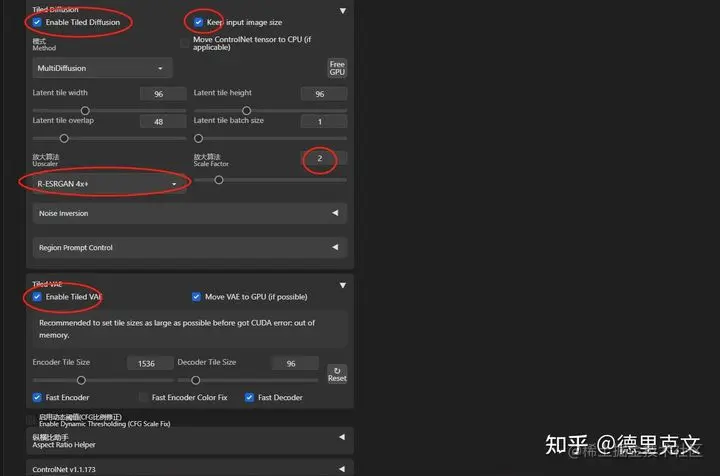Toggle Keep input image size checkbox

(x=198, y=22)
